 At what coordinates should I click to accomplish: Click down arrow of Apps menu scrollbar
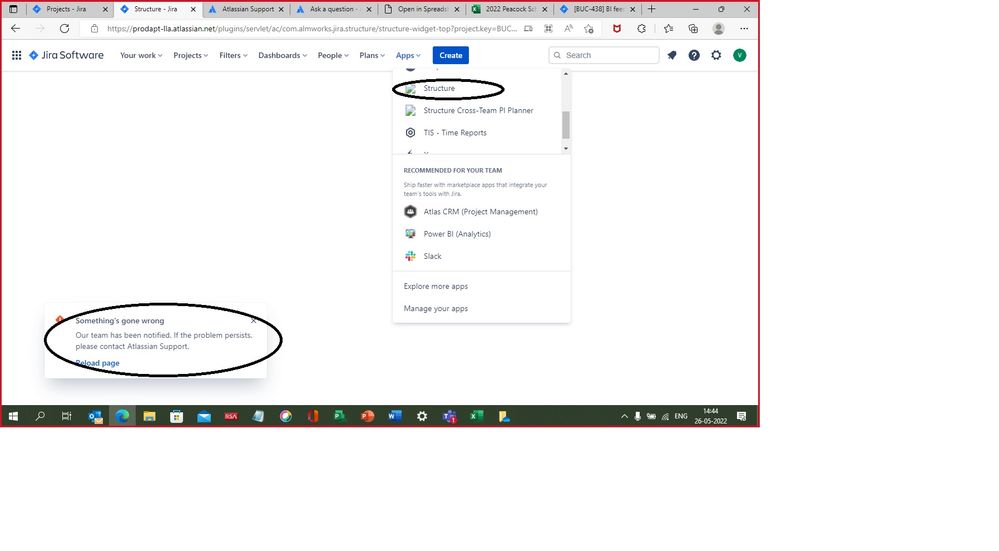pos(566,148)
